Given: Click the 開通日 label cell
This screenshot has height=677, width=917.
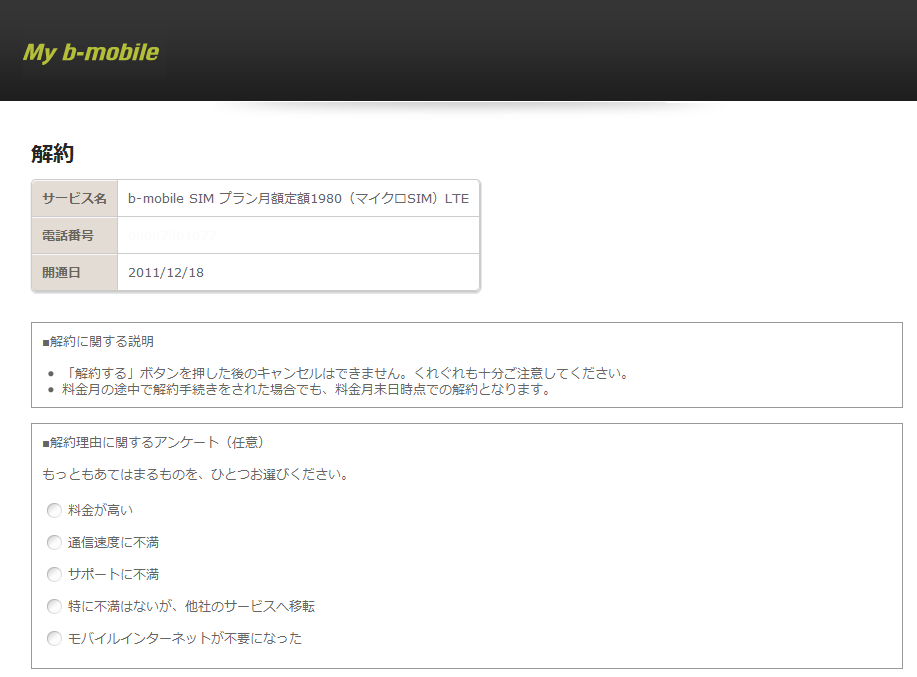Looking at the screenshot, I should [75, 272].
